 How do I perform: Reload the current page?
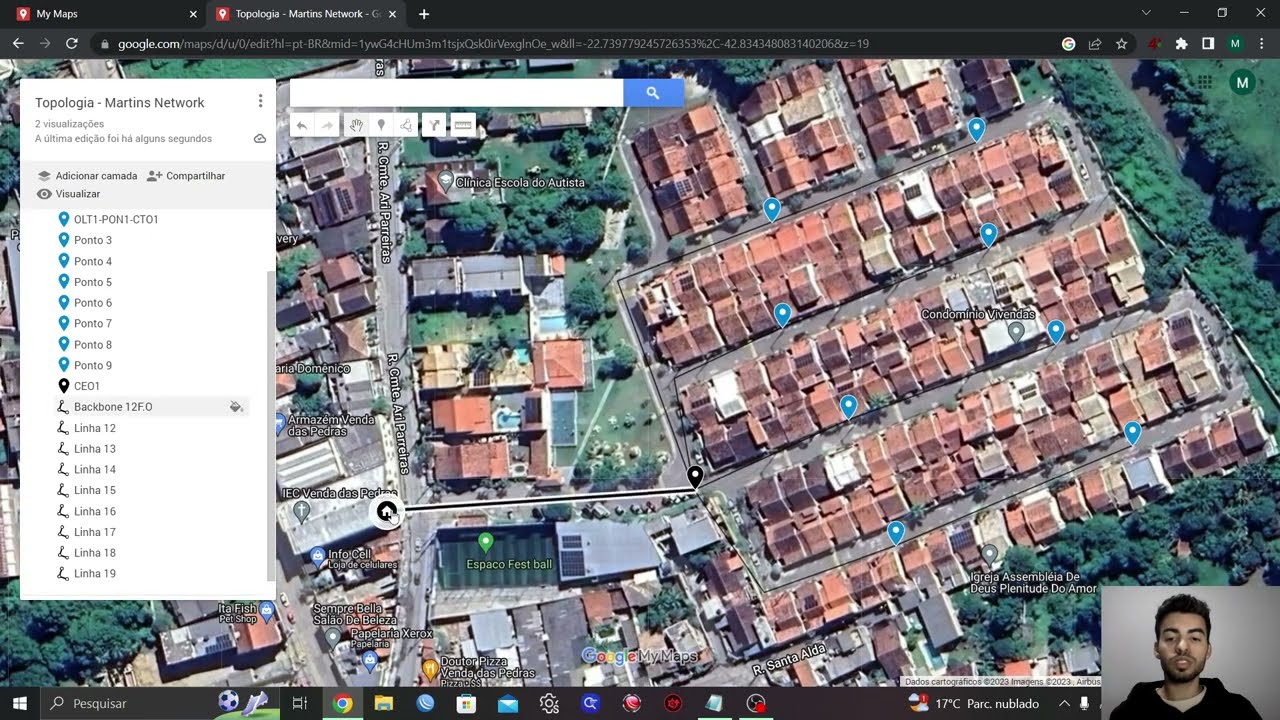coord(72,44)
